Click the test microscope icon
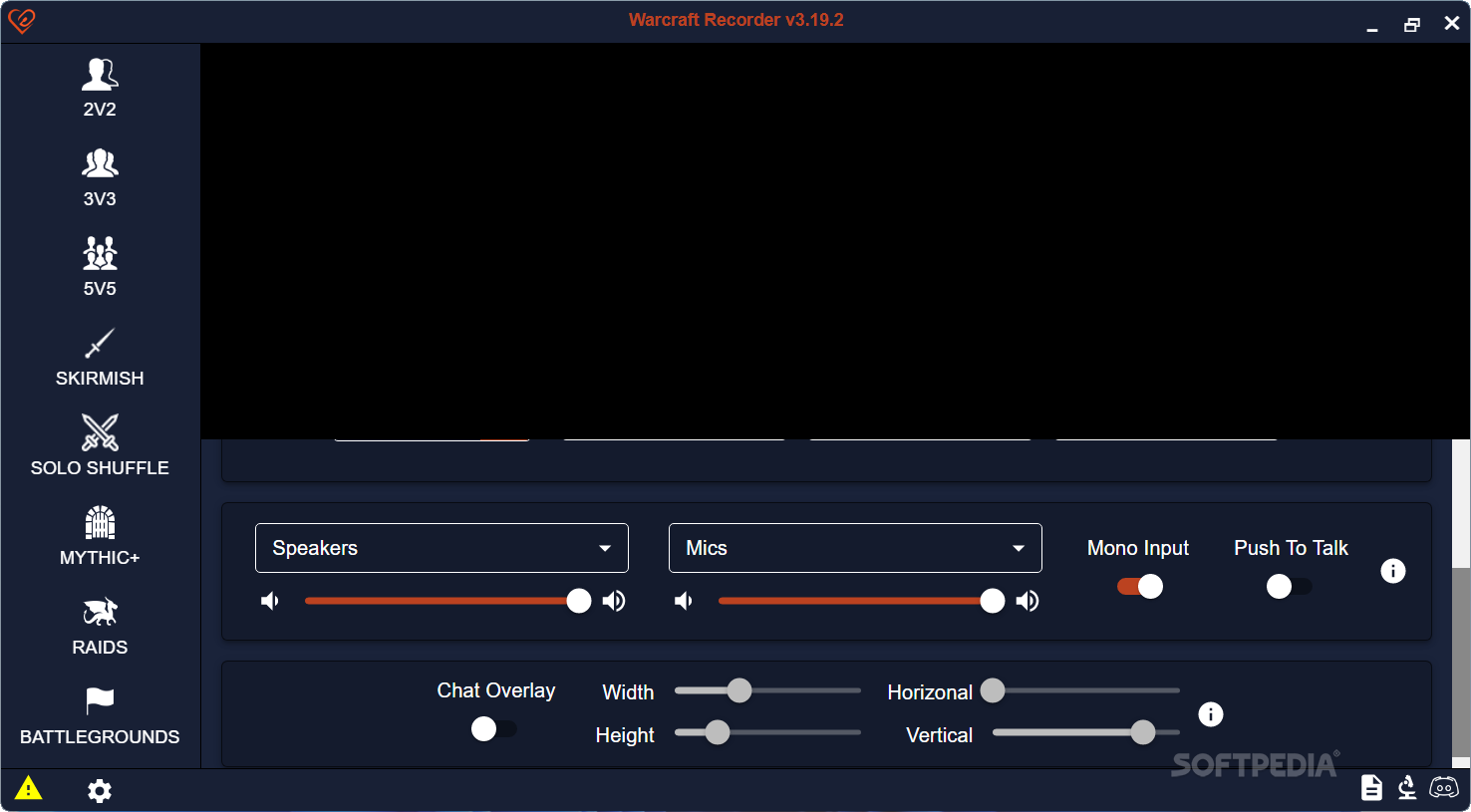1471x812 pixels. [1407, 788]
